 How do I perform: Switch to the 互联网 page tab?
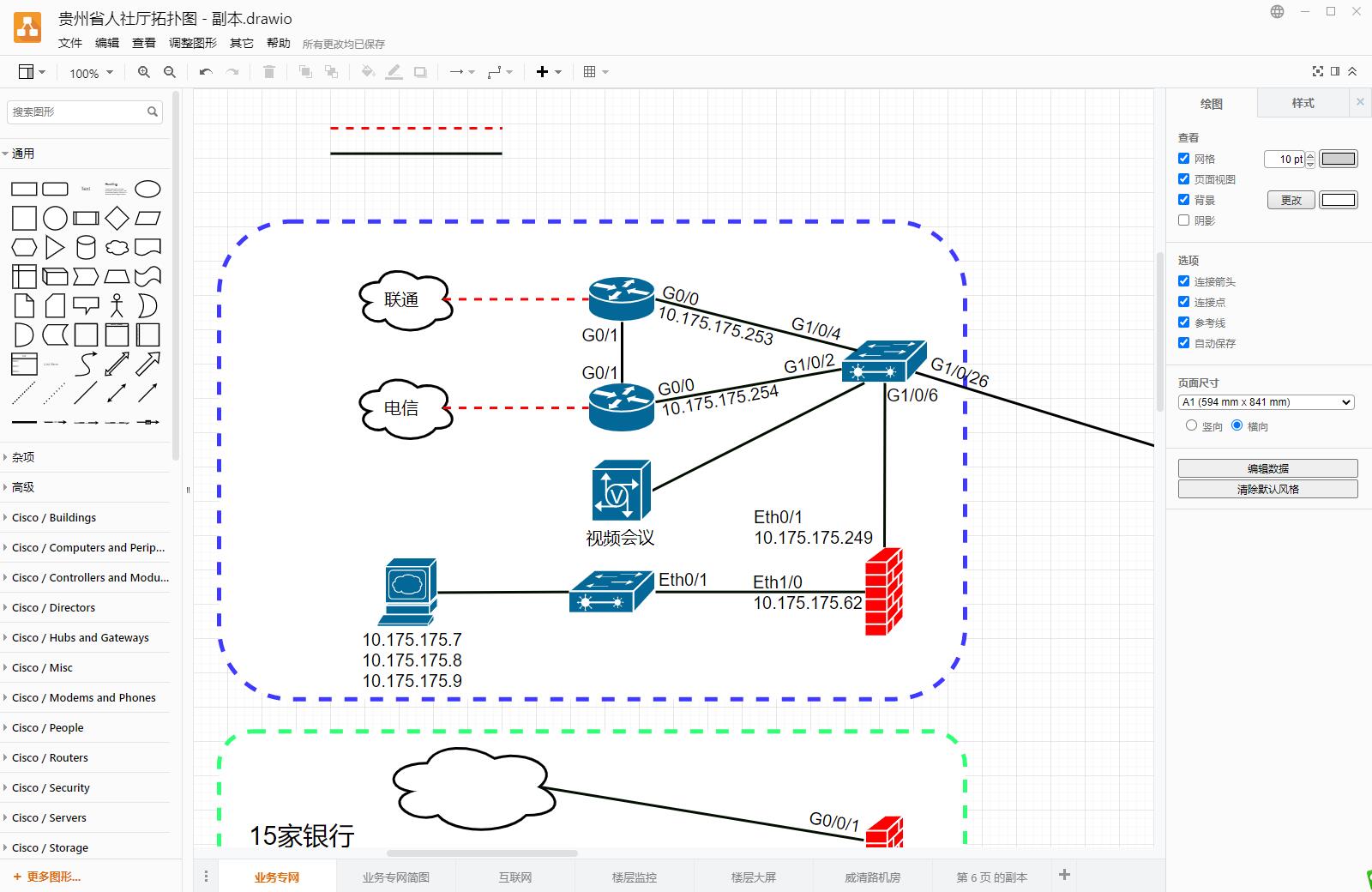point(515,877)
